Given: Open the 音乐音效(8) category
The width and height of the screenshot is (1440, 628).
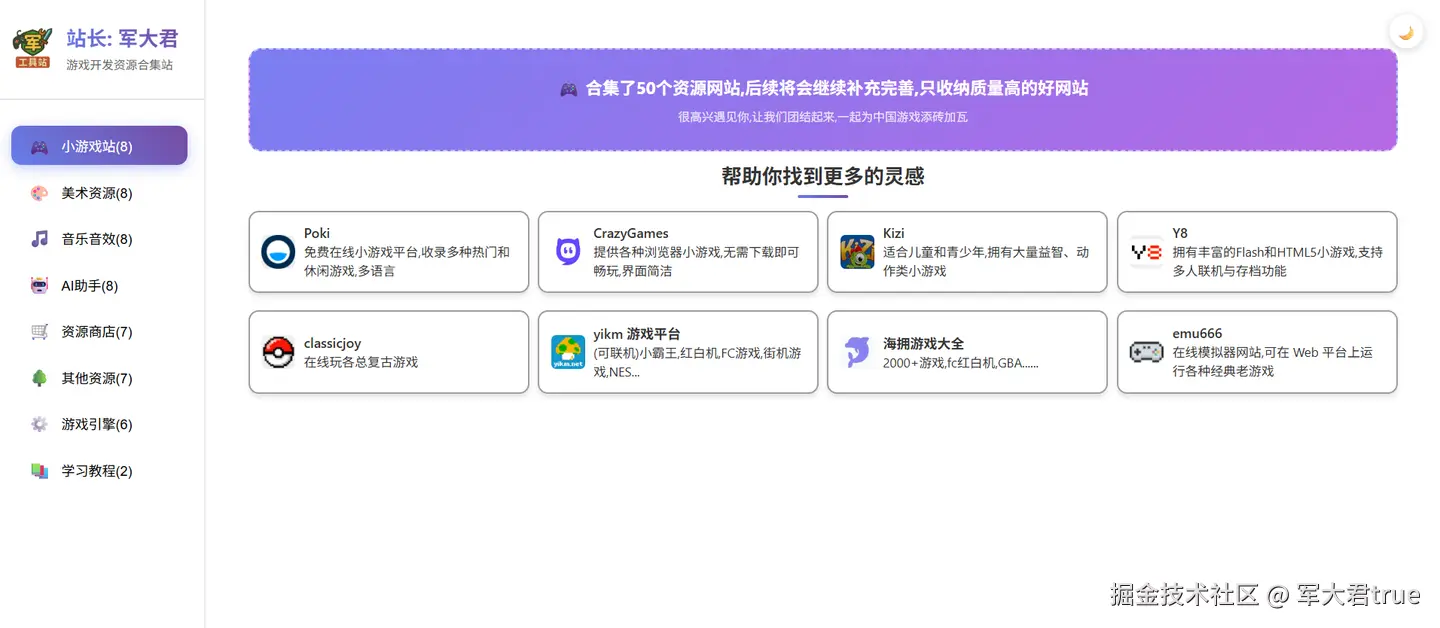Looking at the screenshot, I should [99, 239].
